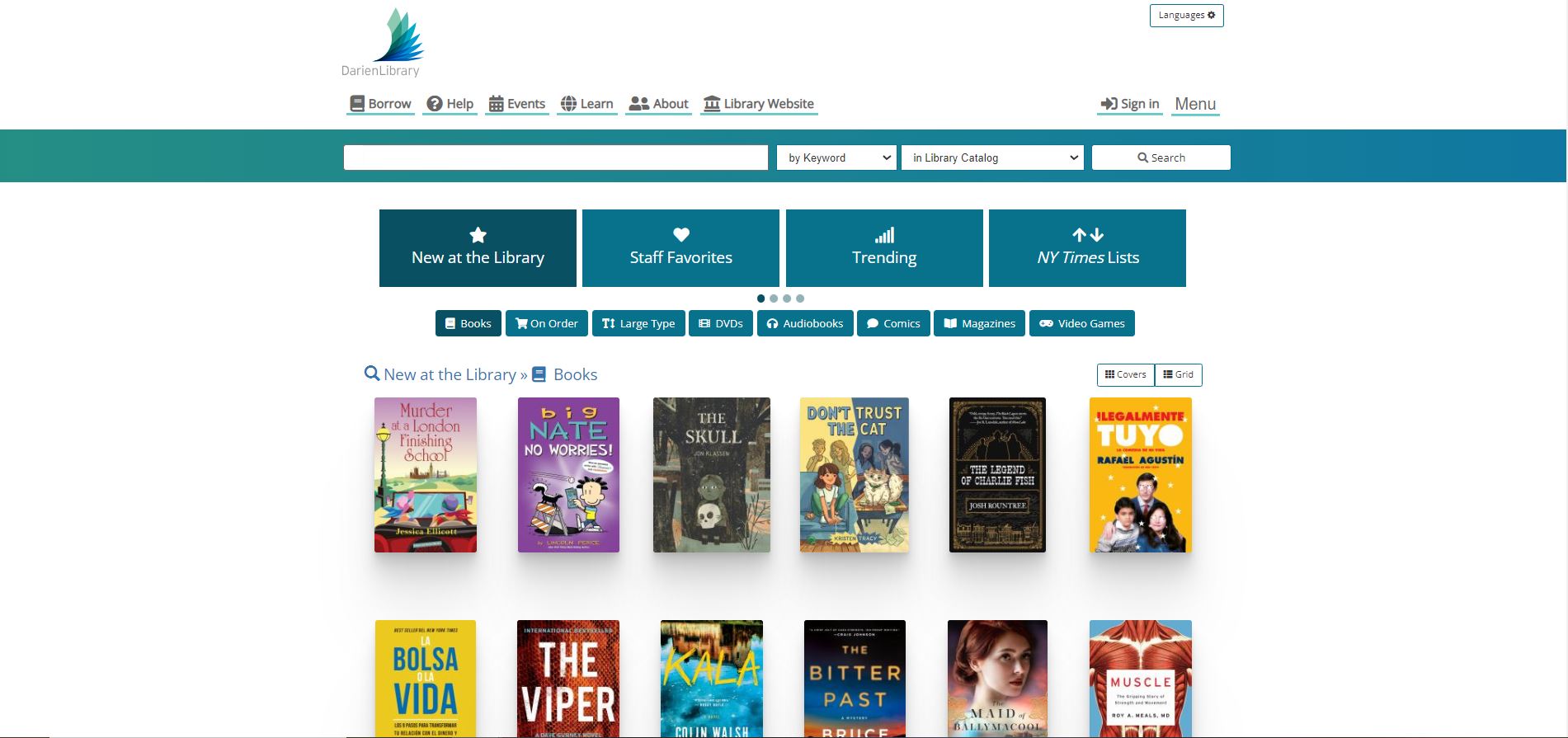Filter by Large Type category
1568x738 pixels.
638,323
